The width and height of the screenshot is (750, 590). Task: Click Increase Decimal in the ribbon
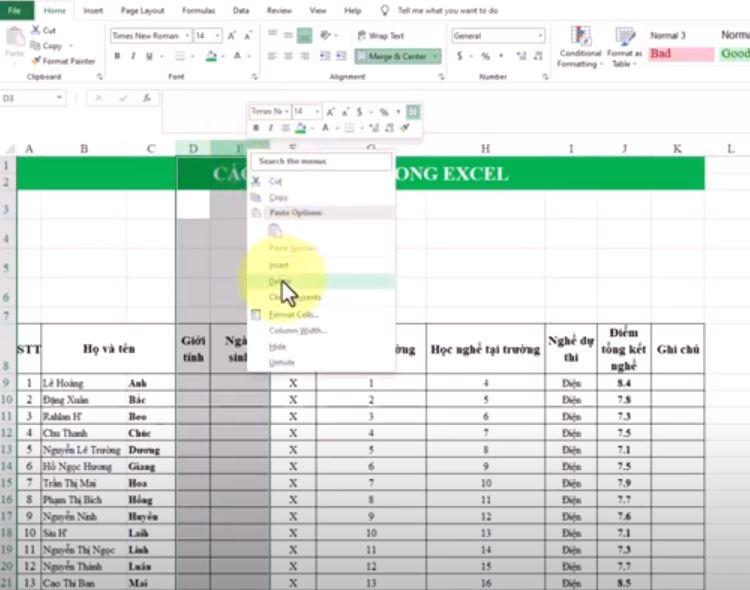click(x=521, y=56)
